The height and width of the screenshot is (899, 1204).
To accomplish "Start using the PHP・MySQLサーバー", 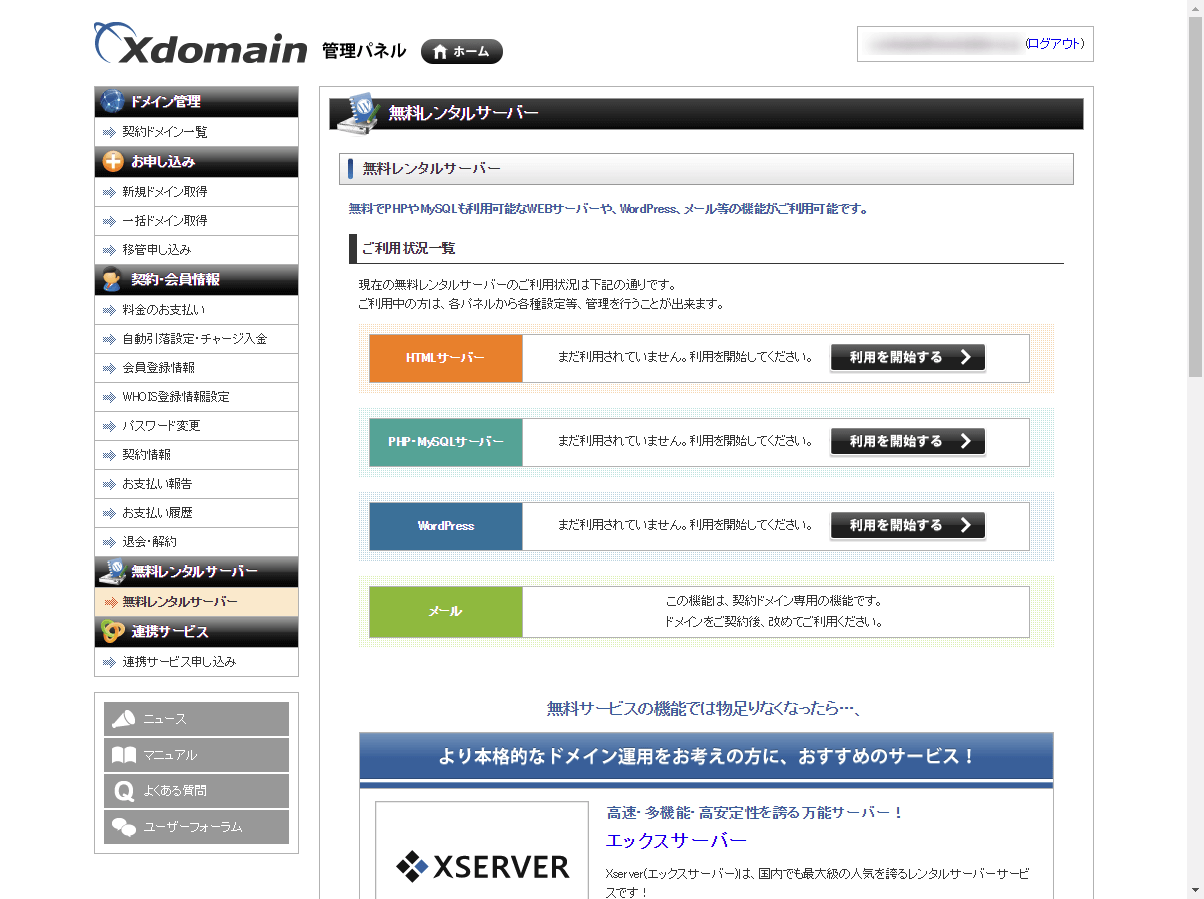I will (x=907, y=442).
